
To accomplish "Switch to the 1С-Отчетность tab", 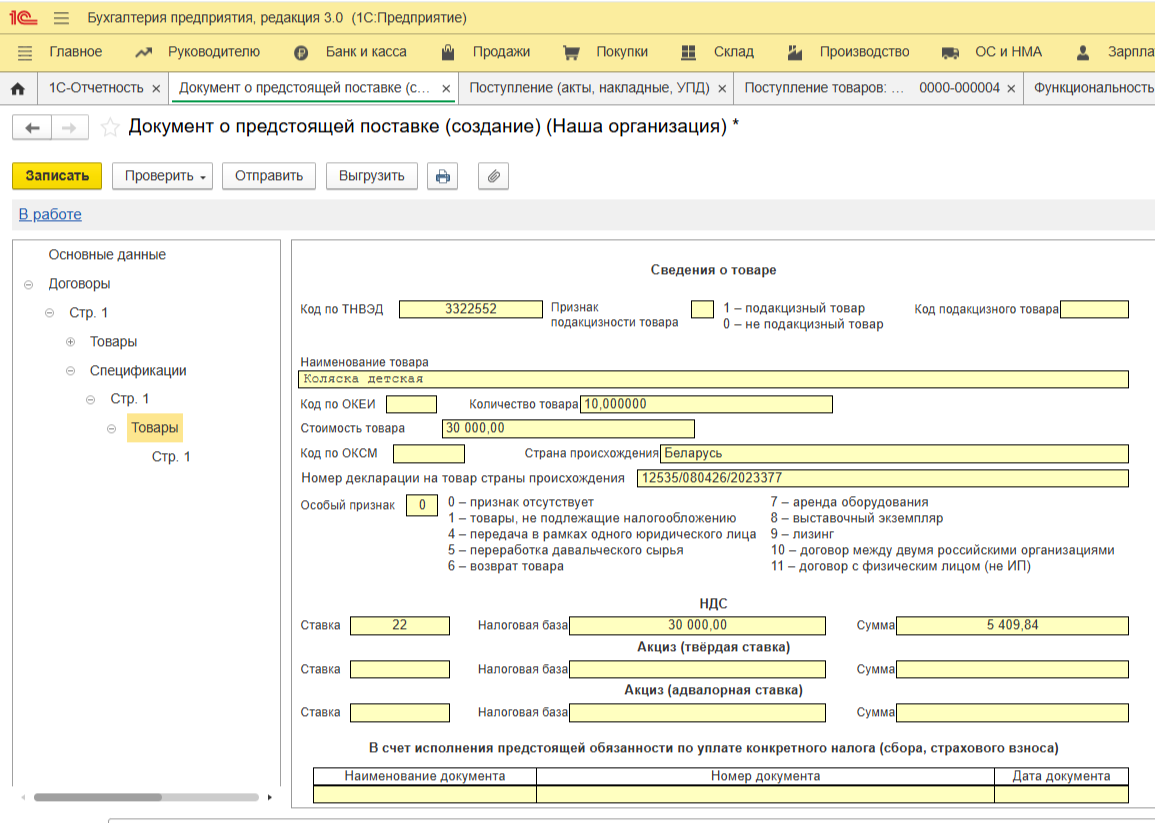I will 96,88.
